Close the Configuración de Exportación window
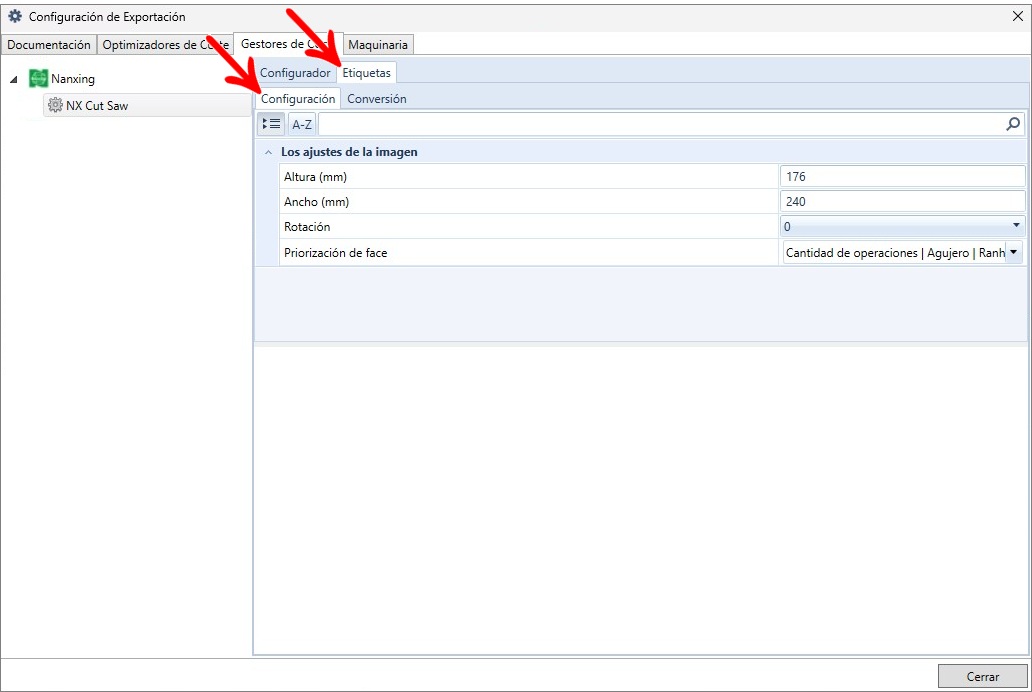 tap(1018, 16)
